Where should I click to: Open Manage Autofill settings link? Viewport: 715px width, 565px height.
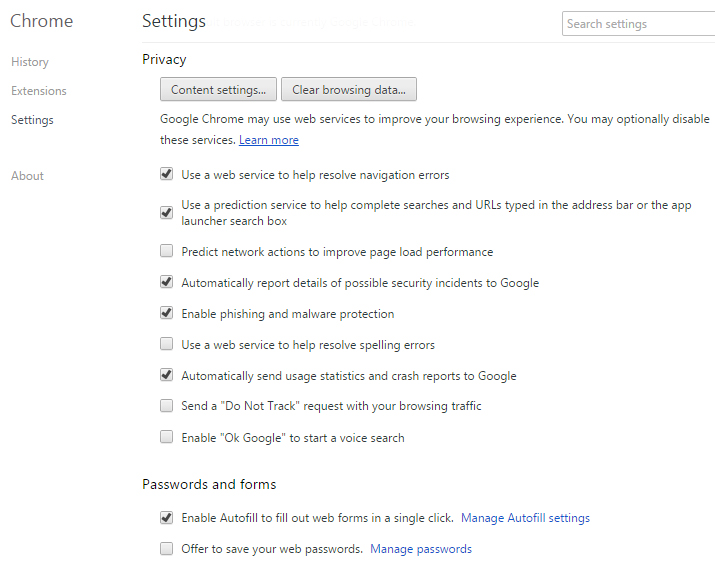(525, 518)
